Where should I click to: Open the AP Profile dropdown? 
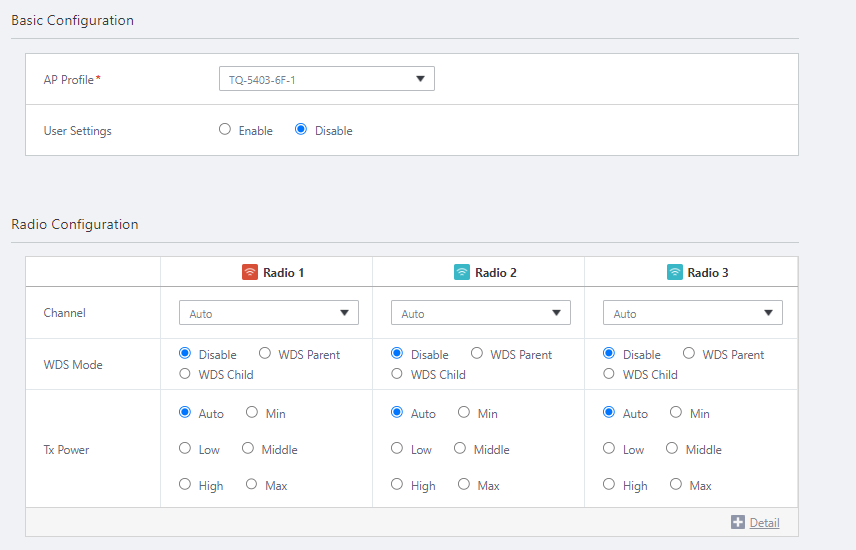(326, 79)
